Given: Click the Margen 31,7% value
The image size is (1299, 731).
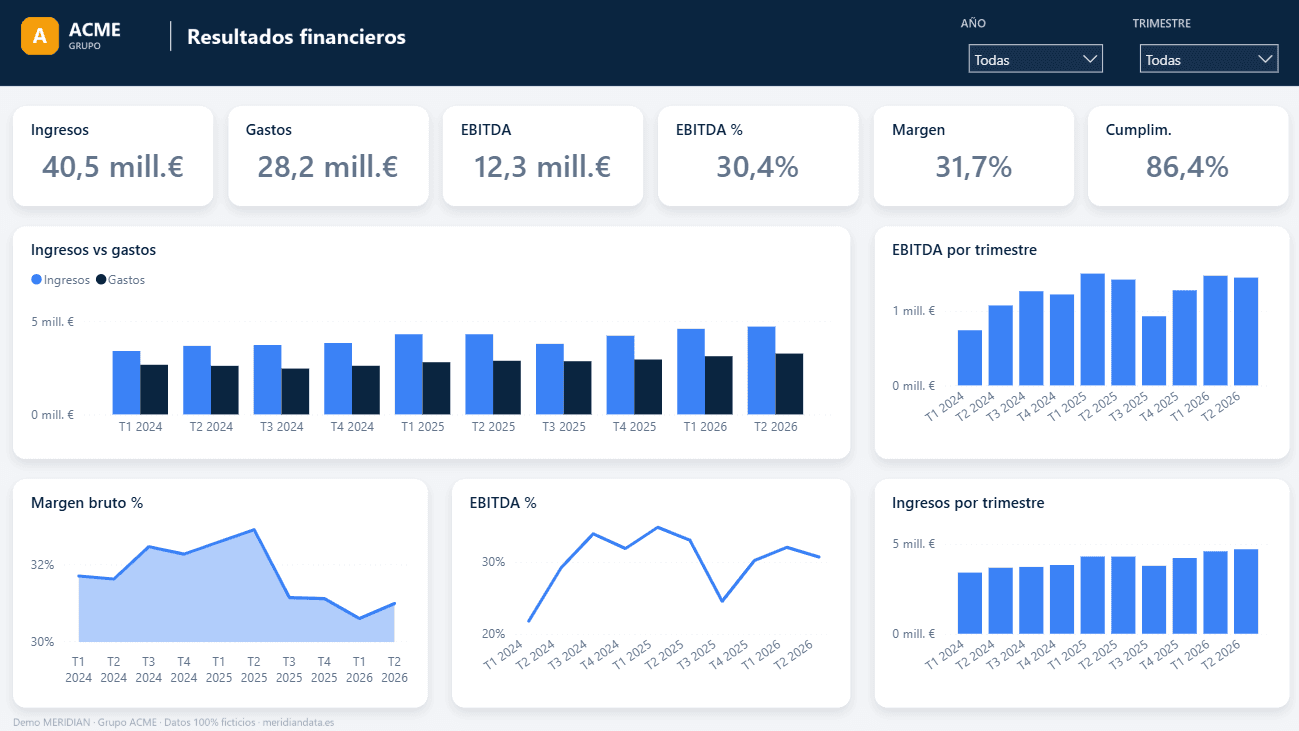Looking at the screenshot, I should point(973,167).
